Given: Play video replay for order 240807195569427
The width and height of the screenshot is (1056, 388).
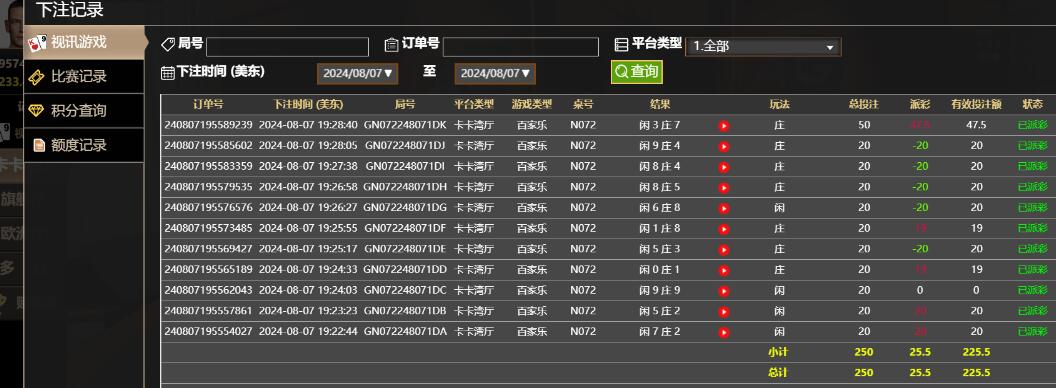Looking at the screenshot, I should coord(724,249).
